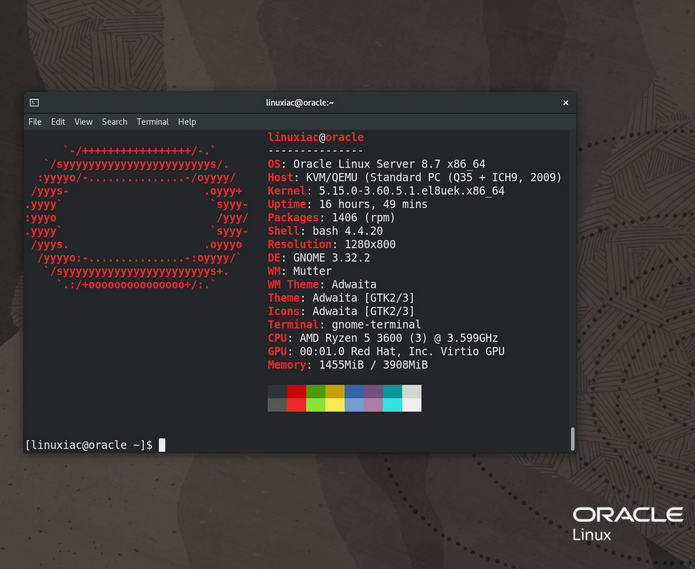
Task: Click the GPU line Red Hat Virtio GPU
Action: [386, 351]
